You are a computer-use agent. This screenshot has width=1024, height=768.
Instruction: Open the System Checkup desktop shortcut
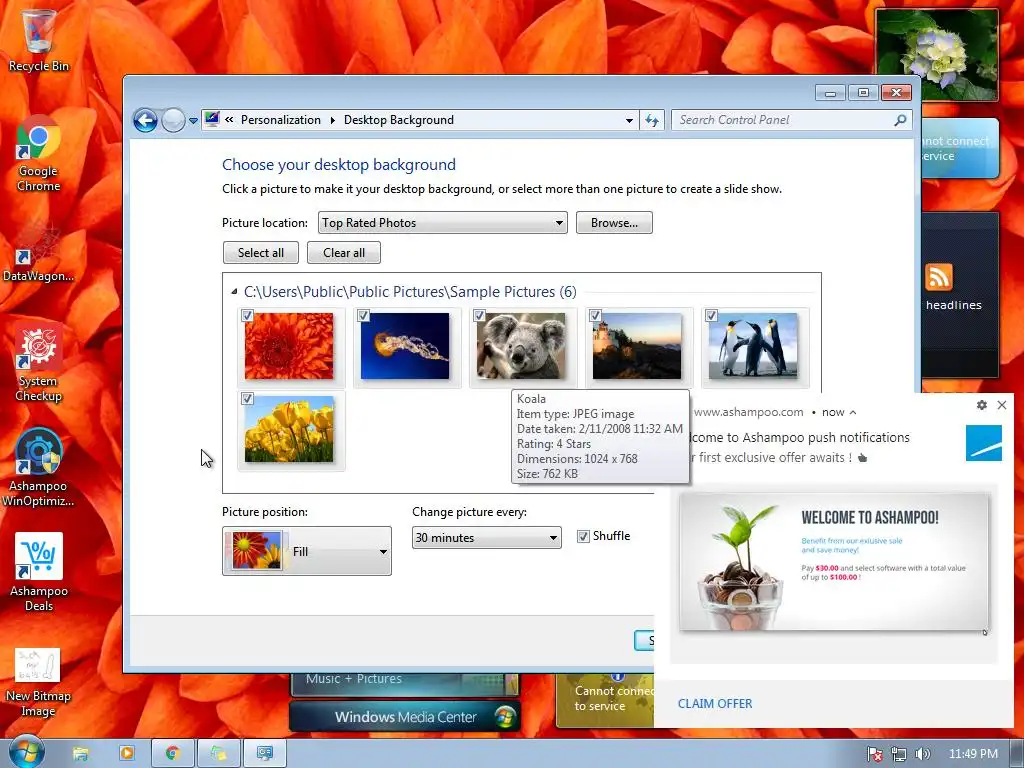[39, 363]
